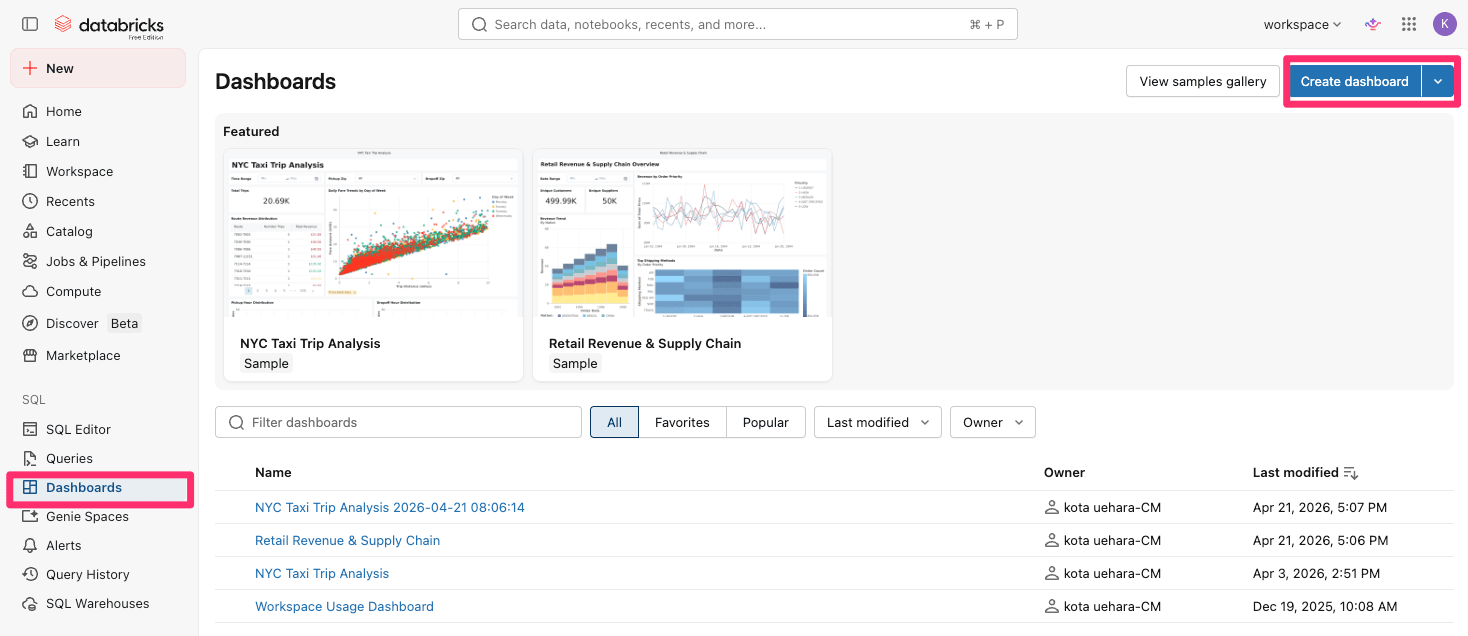
Task: Click the Jobs & Pipelines icon
Action: coord(30,261)
